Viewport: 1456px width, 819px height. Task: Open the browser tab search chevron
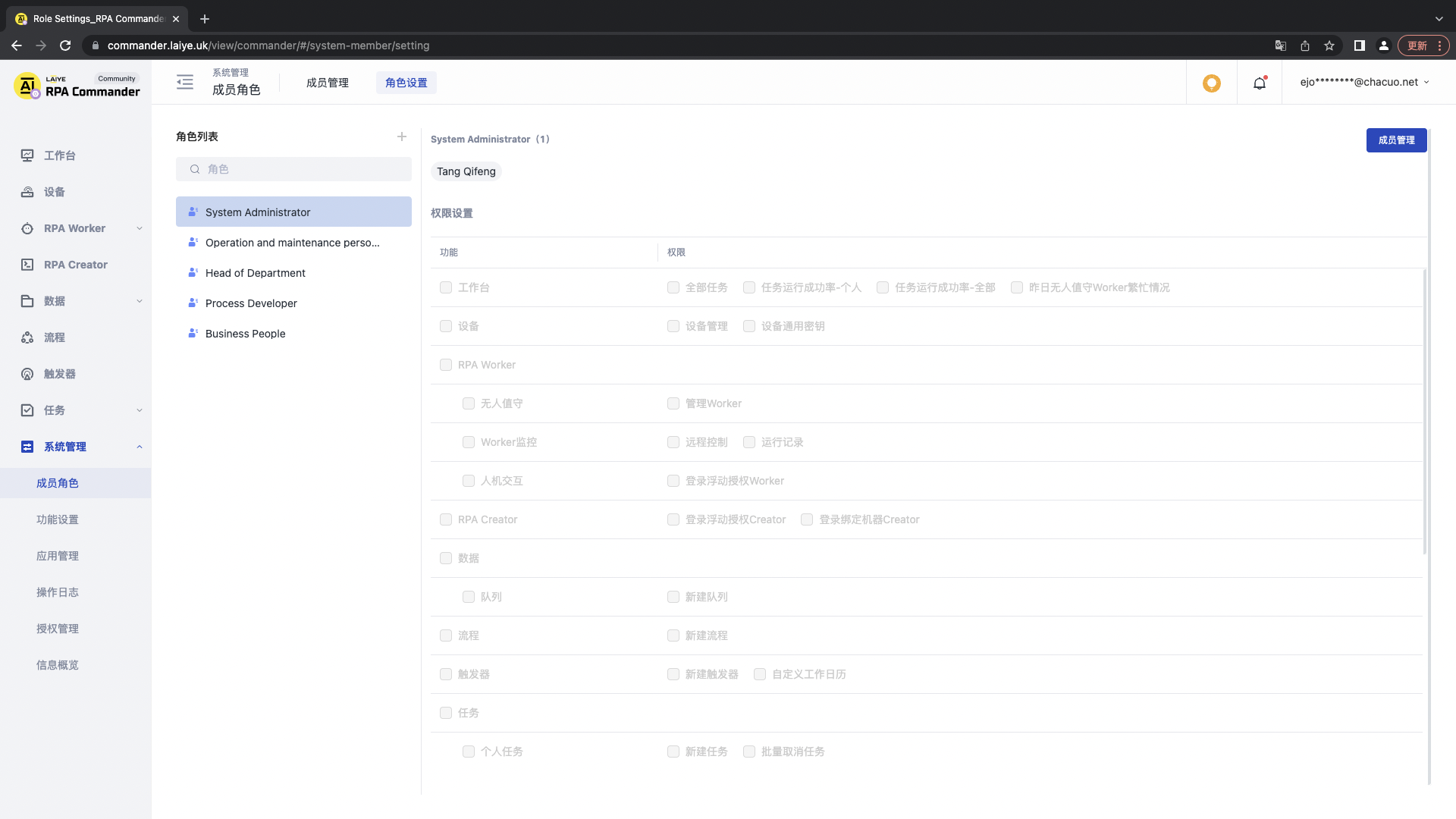[1439, 19]
